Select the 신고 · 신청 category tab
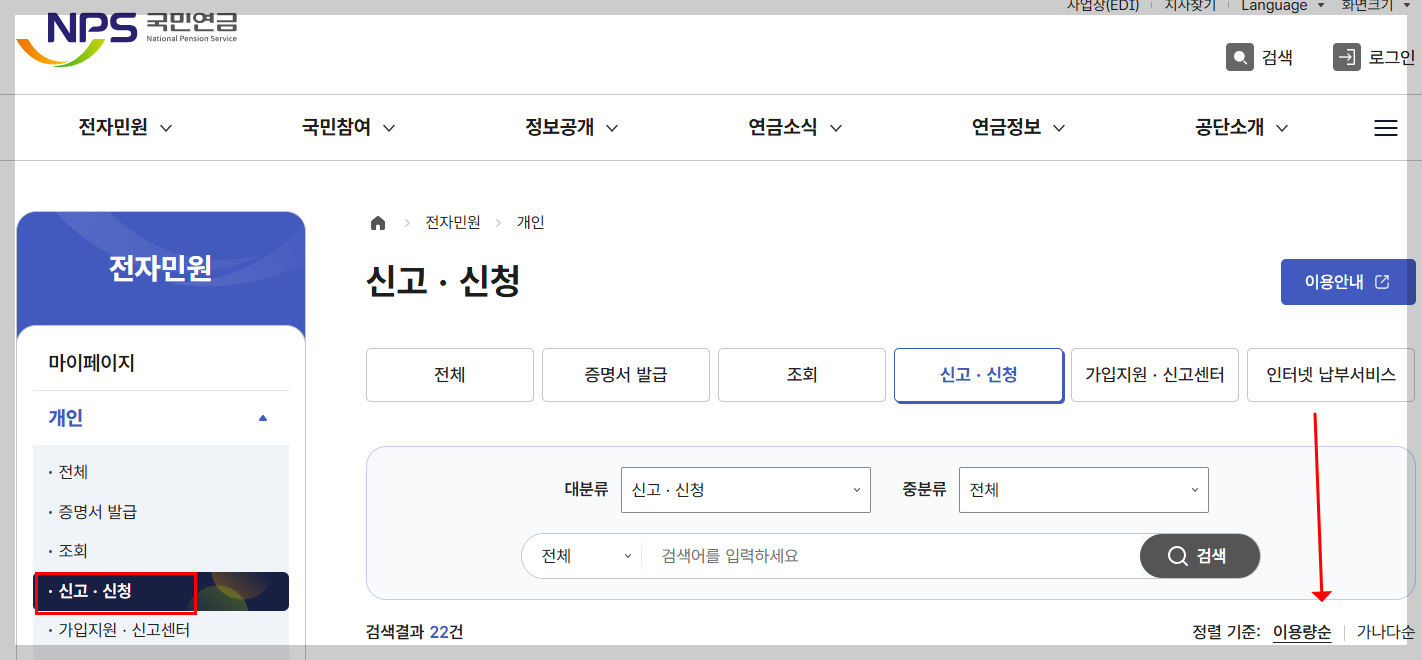 (x=979, y=375)
